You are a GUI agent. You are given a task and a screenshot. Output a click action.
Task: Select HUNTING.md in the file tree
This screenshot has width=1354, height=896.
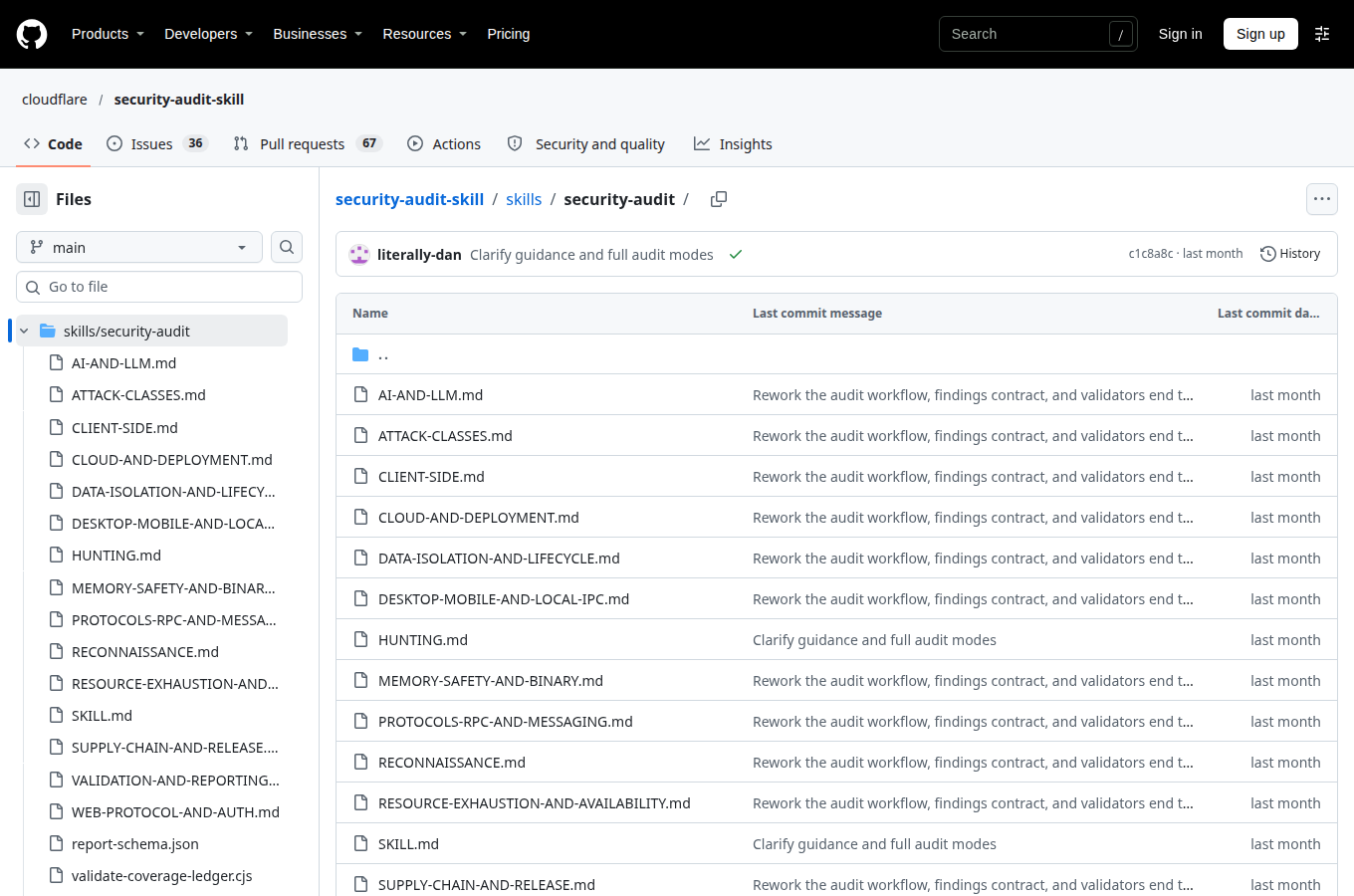tap(116, 556)
